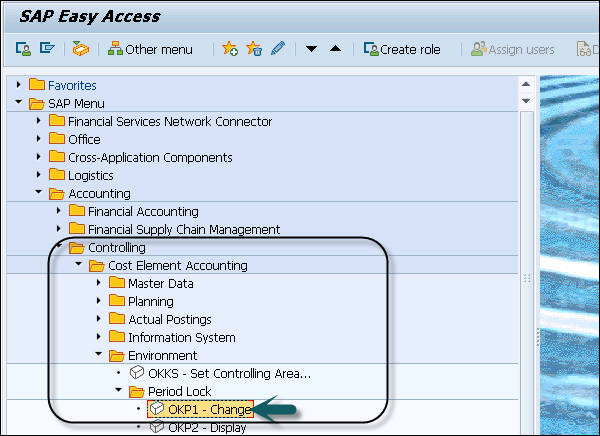The height and width of the screenshot is (436, 600).
Task: Select the Financial Accounting folder
Action: 142,211
